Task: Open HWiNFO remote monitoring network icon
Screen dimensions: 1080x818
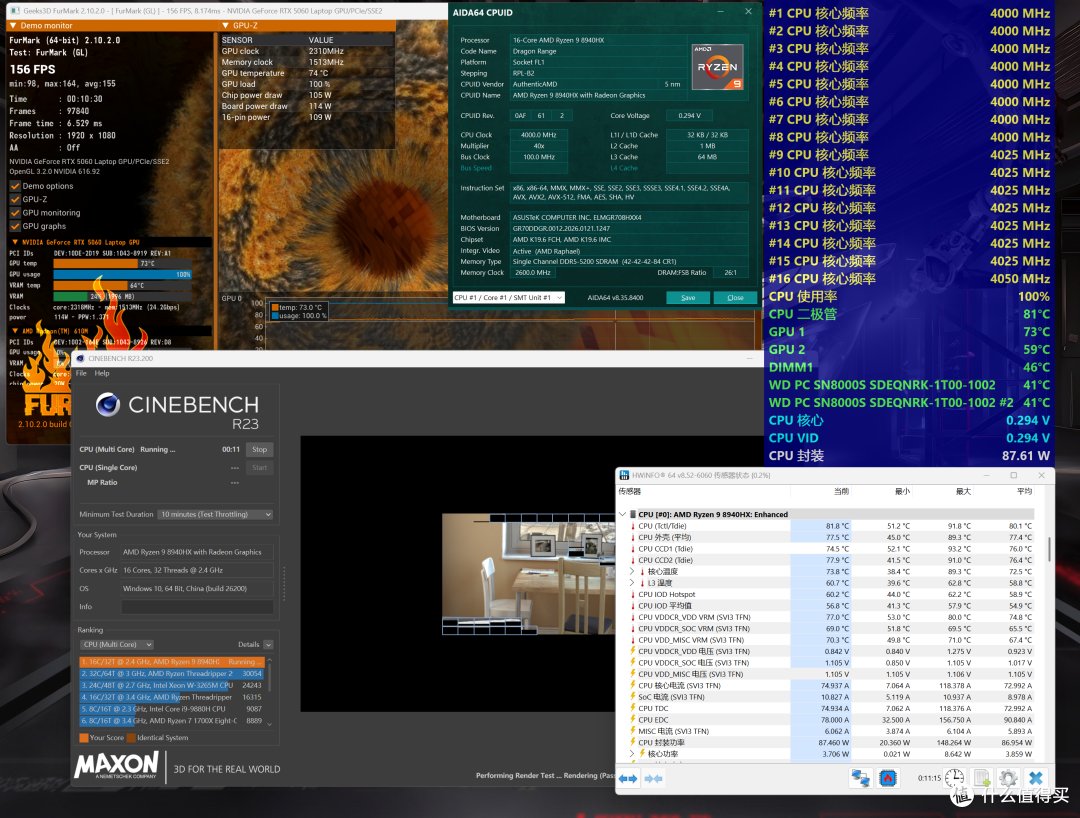Action: pos(860,779)
